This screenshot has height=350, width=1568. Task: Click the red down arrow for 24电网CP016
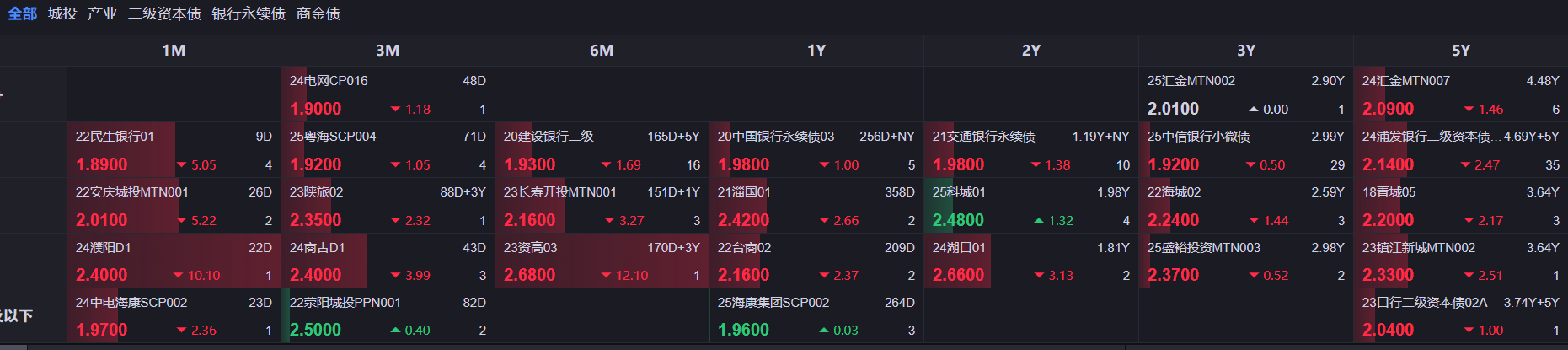coord(396,110)
